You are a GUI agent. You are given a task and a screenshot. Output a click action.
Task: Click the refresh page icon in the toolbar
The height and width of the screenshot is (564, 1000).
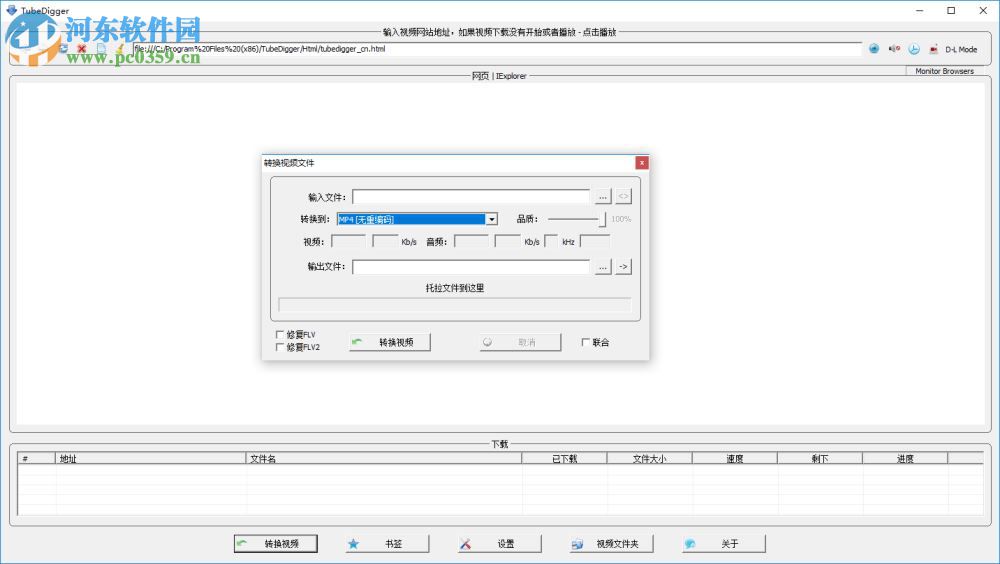coord(63,48)
